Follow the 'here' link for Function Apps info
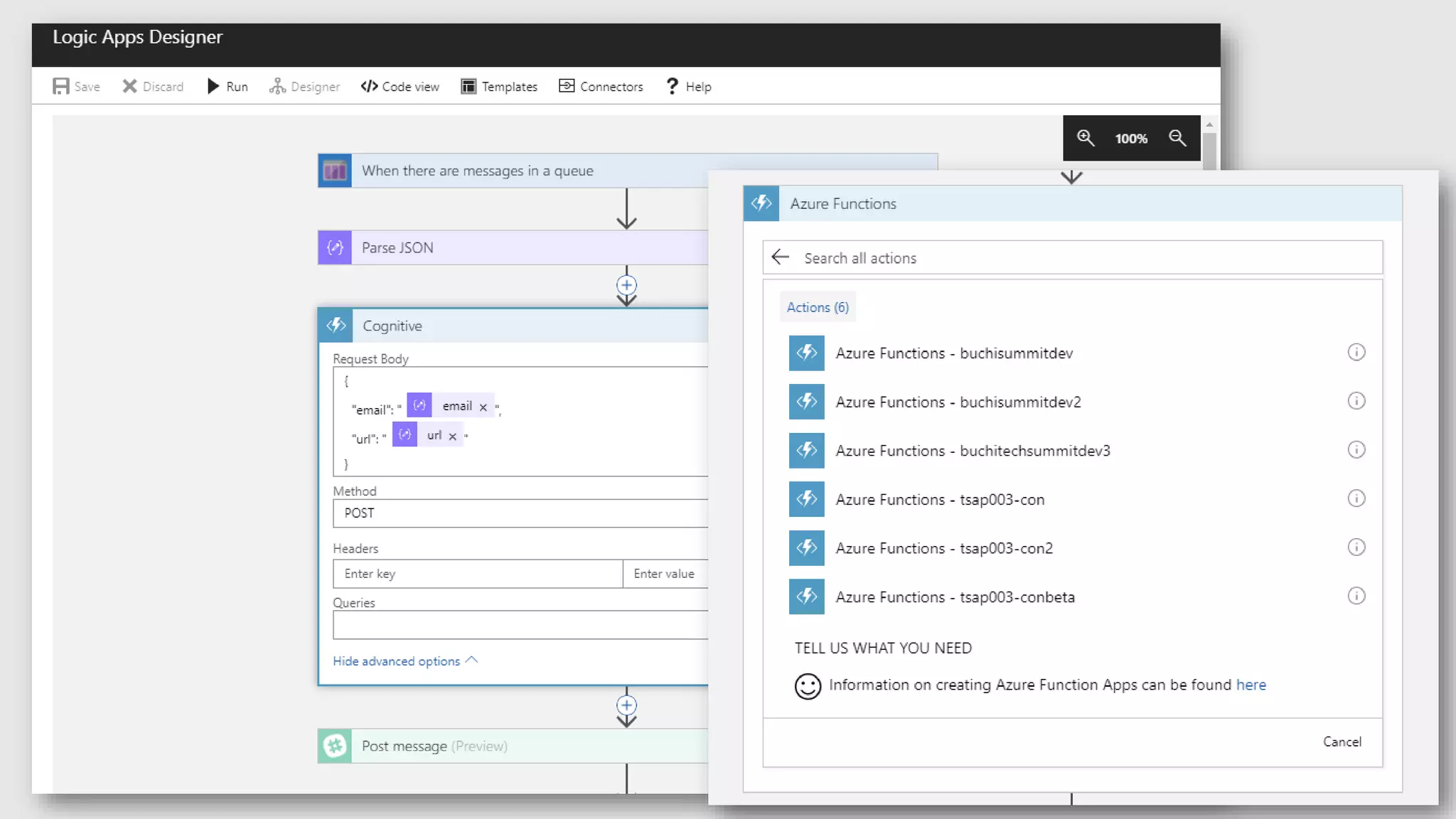The image size is (1456, 819). (1251, 685)
